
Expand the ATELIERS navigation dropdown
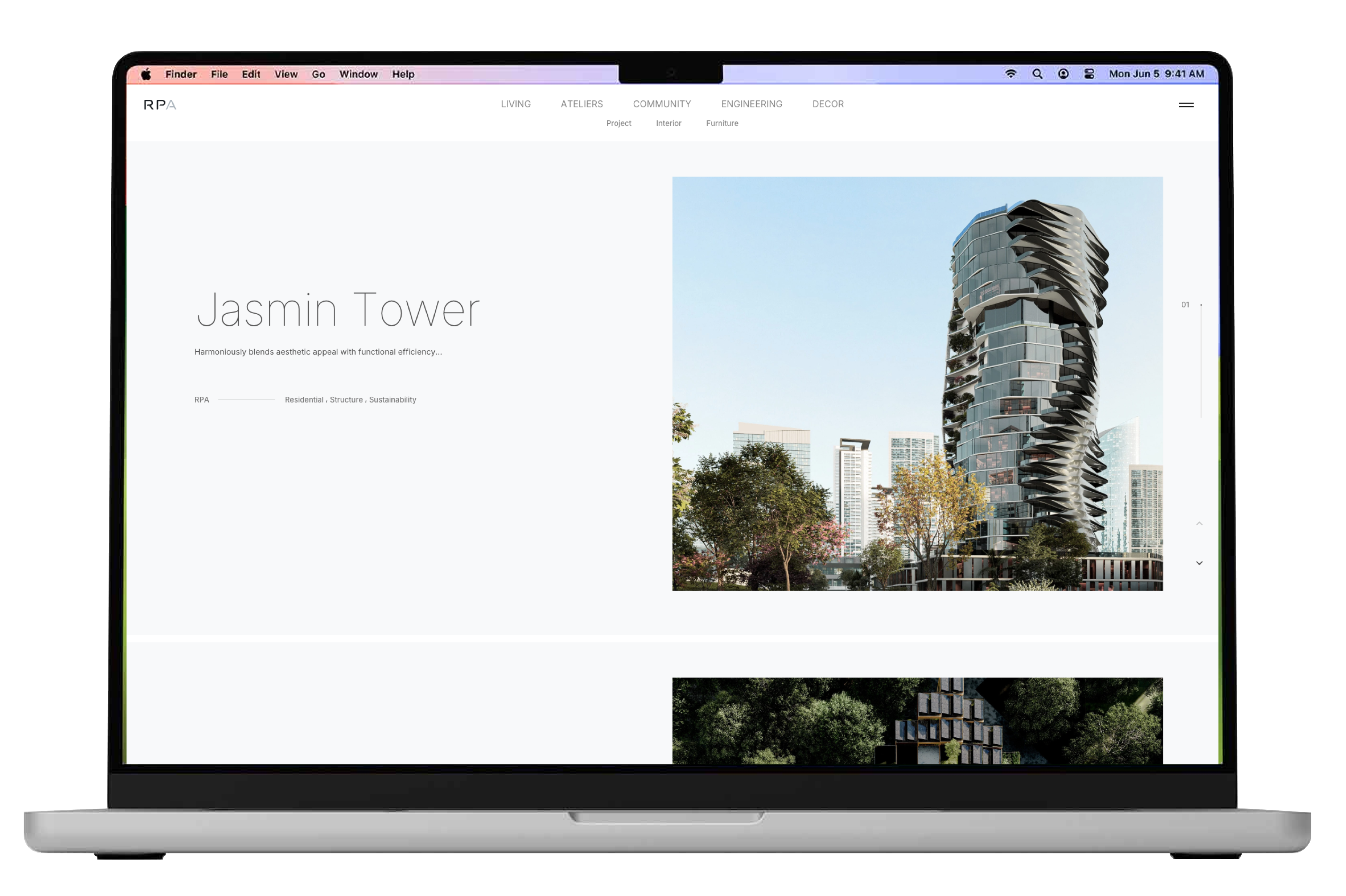(x=581, y=104)
